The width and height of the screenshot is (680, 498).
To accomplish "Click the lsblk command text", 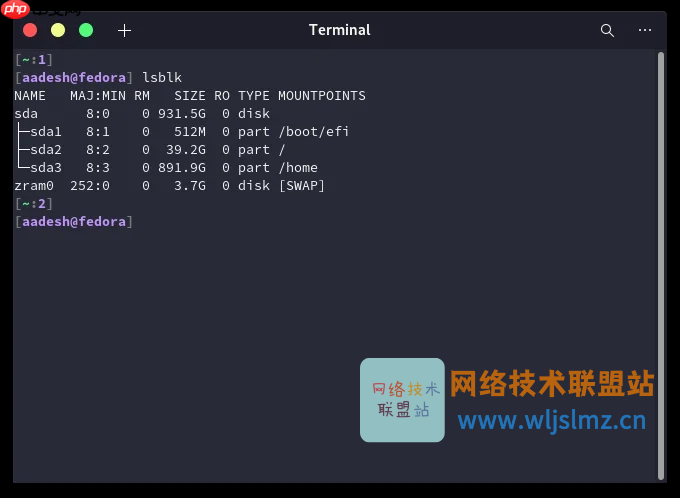I will pyautogui.click(x=162, y=78).
